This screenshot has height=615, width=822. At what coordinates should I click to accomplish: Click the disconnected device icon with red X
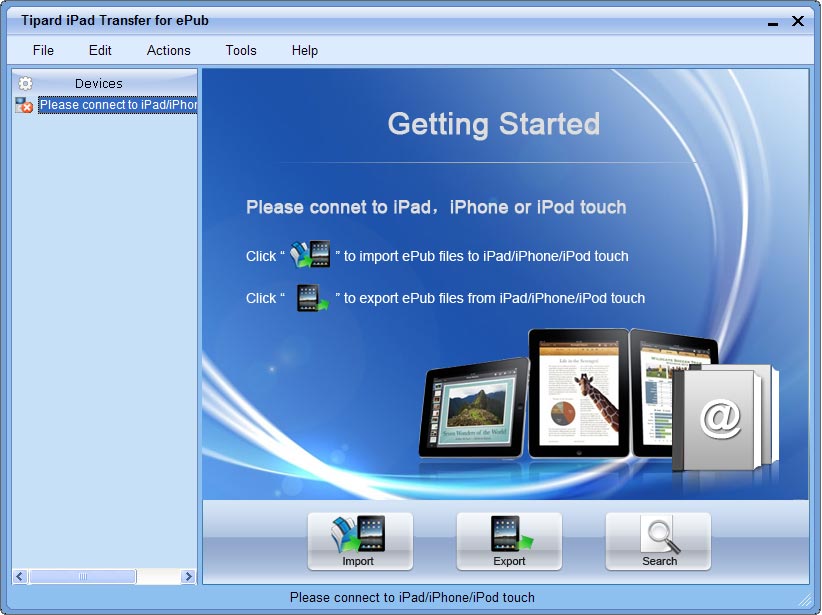pyautogui.click(x=24, y=105)
